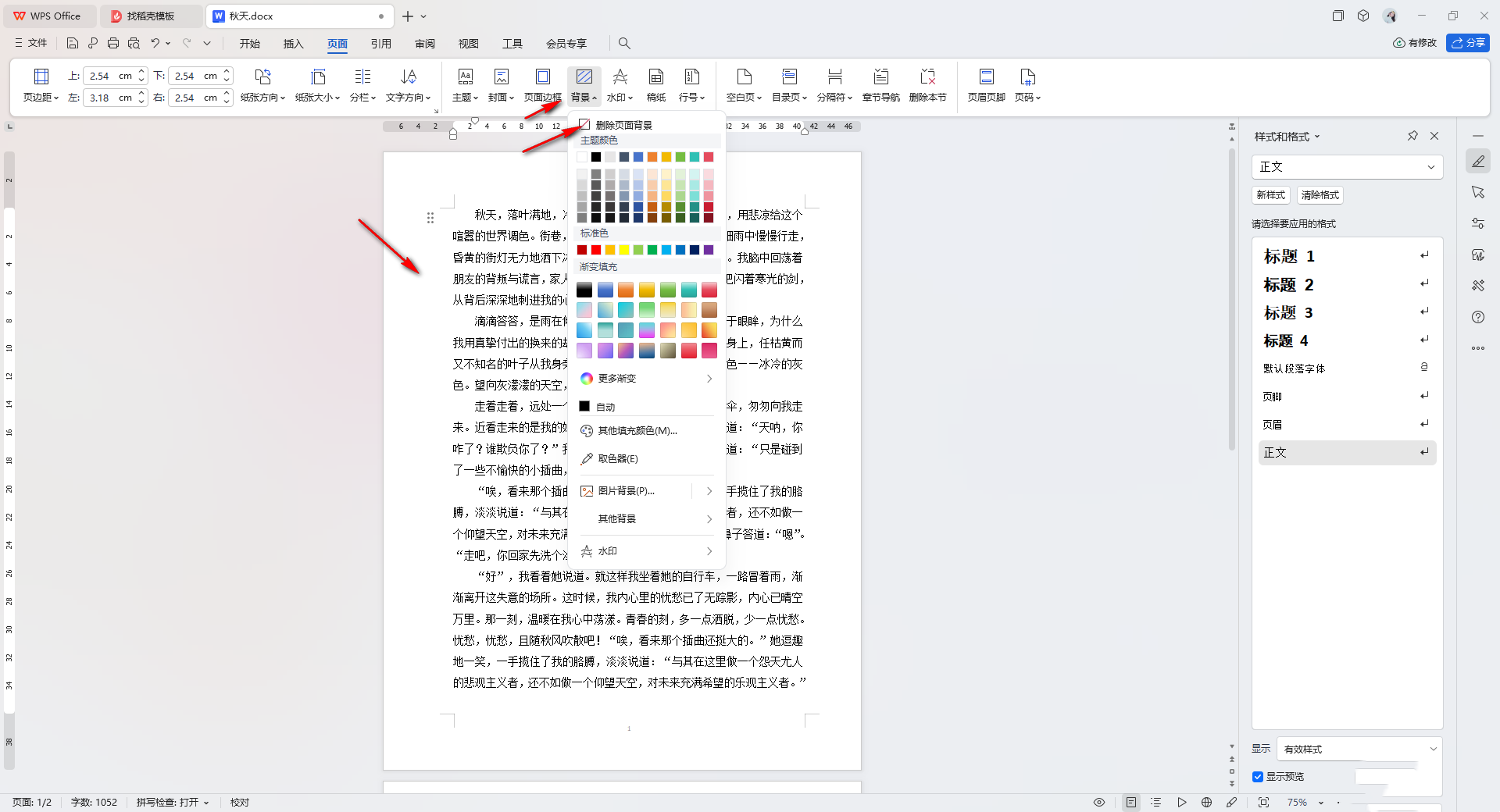Switch to the View (视图) tab
This screenshot has width=1500, height=812.
(x=469, y=43)
